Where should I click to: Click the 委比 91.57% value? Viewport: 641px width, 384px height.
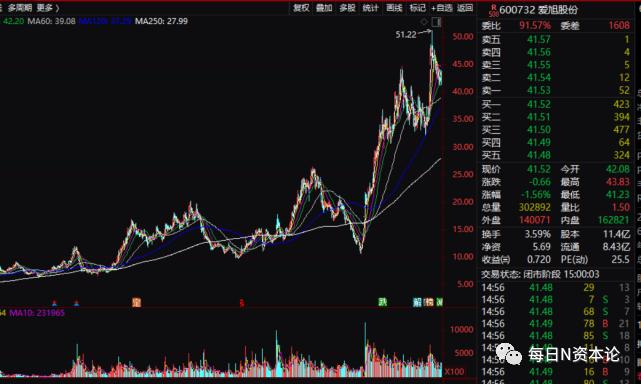pos(535,26)
